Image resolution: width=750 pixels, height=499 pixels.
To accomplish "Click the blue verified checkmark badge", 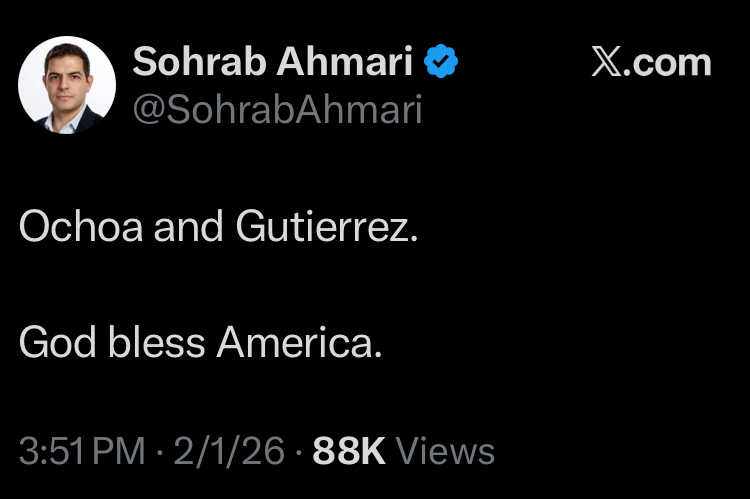I will pos(441,62).
